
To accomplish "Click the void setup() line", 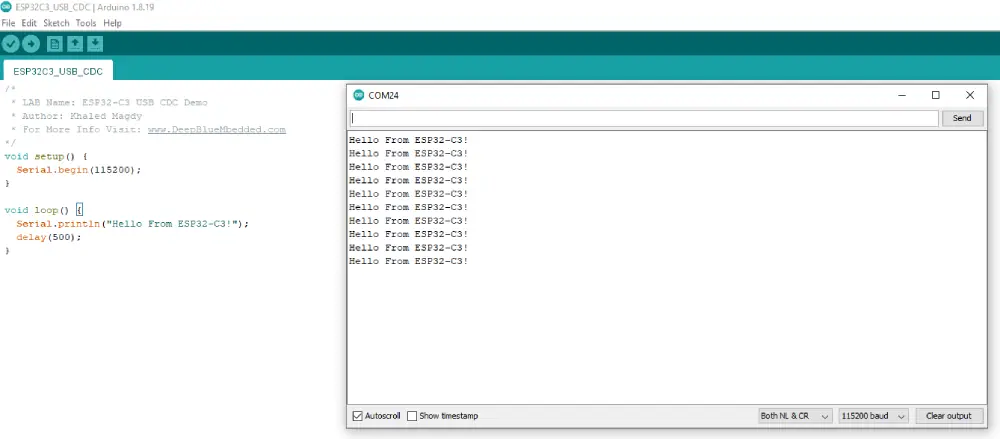I will point(45,156).
